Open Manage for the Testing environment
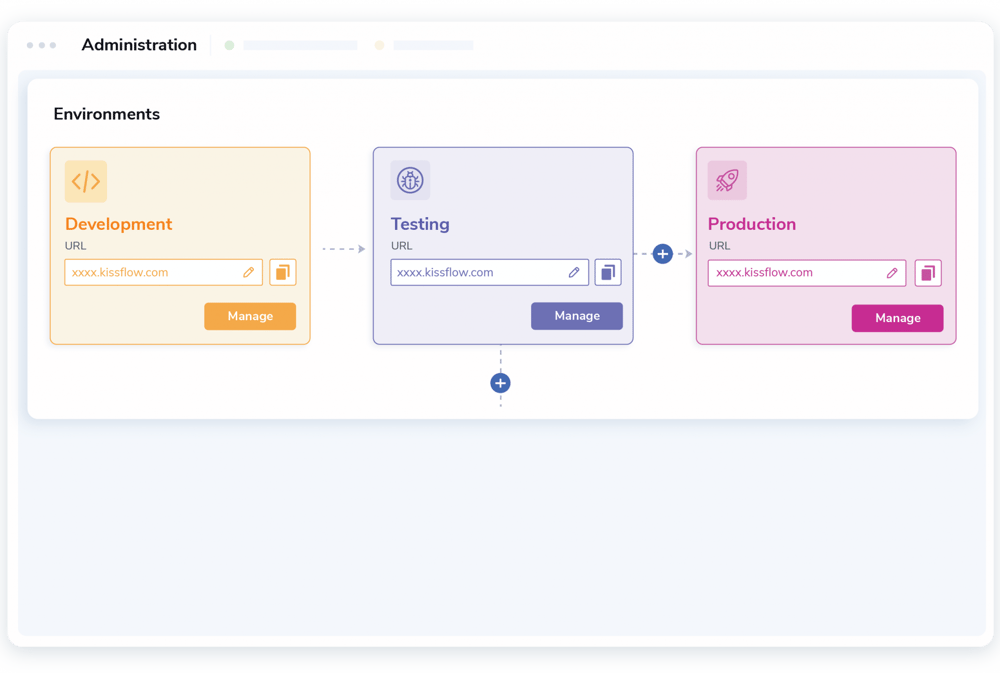1000x673 pixels. 577,315
